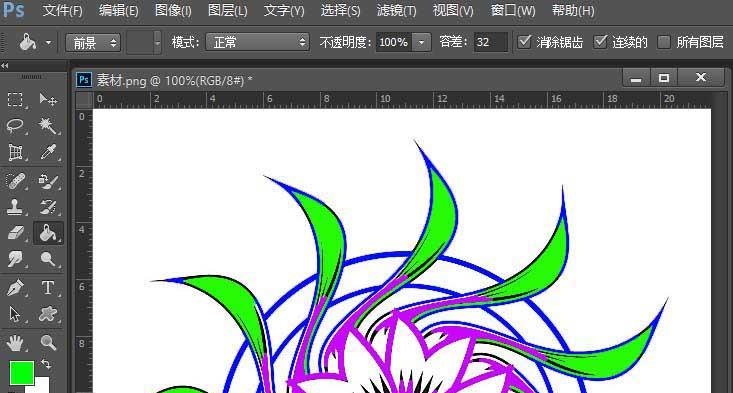Screen dimensions: 733x393
Task: Click the white background color swatch
Action: 41,386
